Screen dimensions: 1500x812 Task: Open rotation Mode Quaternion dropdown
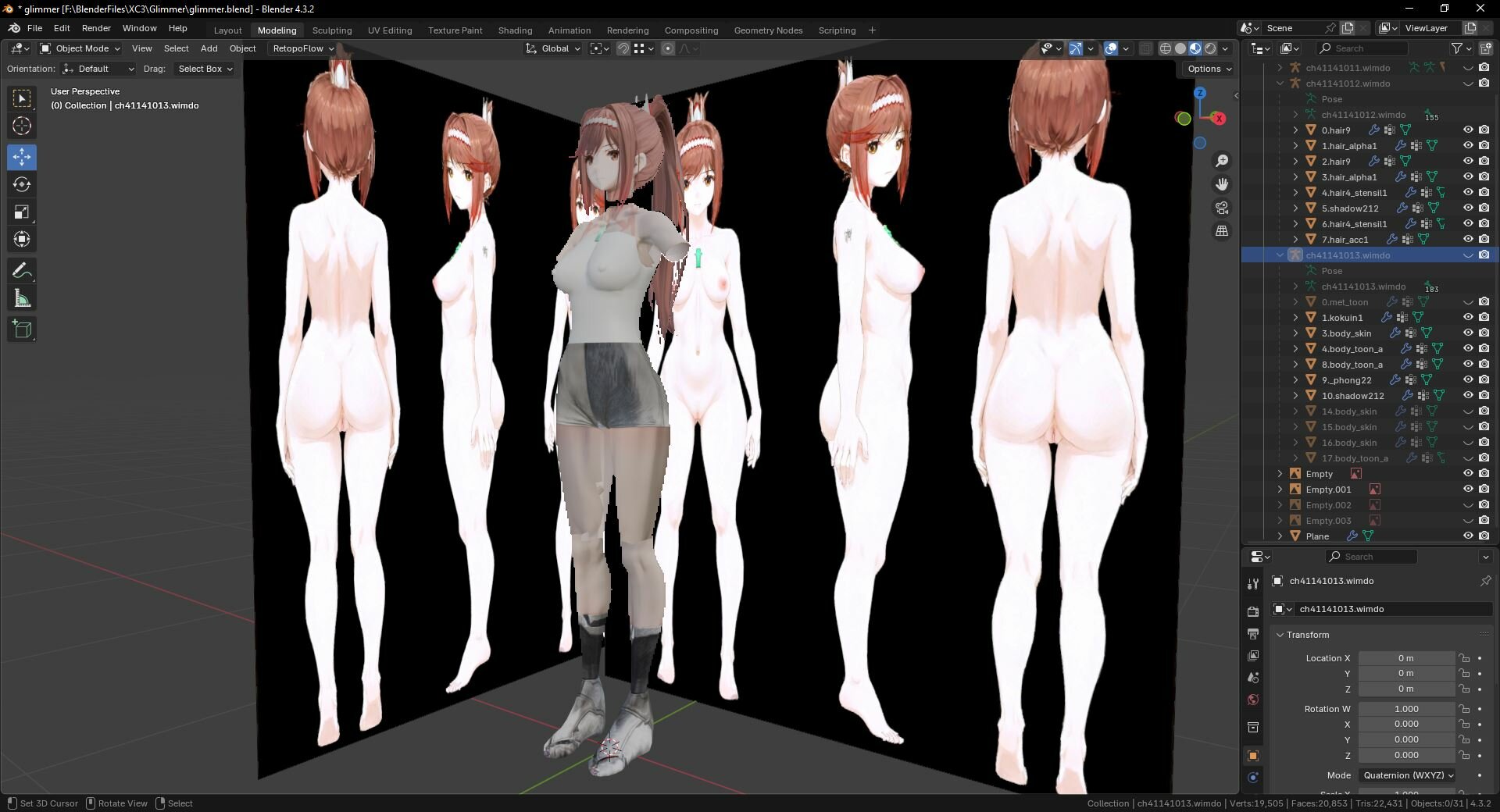1407,775
